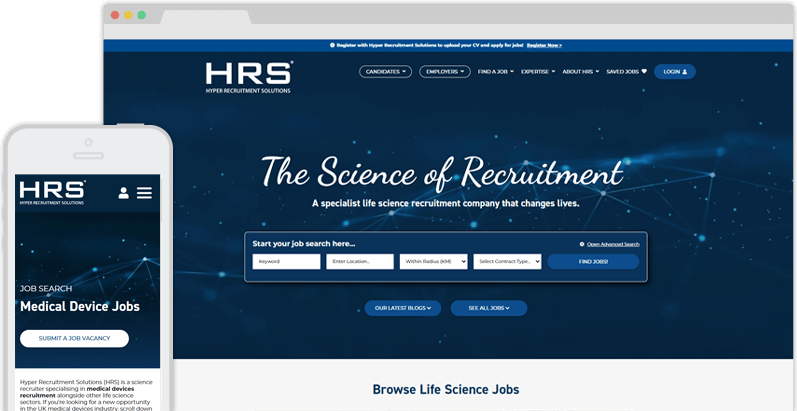Click the phone's home speaker slot
This screenshot has height=411, width=797.
[88, 155]
